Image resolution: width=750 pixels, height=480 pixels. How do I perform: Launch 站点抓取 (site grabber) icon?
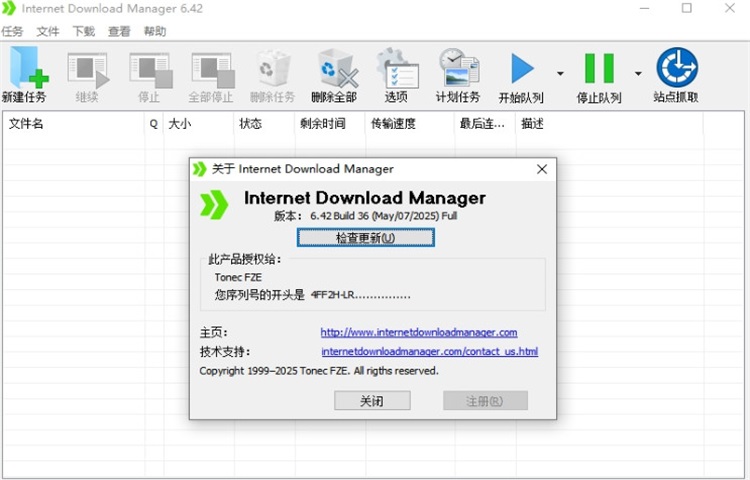(676, 67)
